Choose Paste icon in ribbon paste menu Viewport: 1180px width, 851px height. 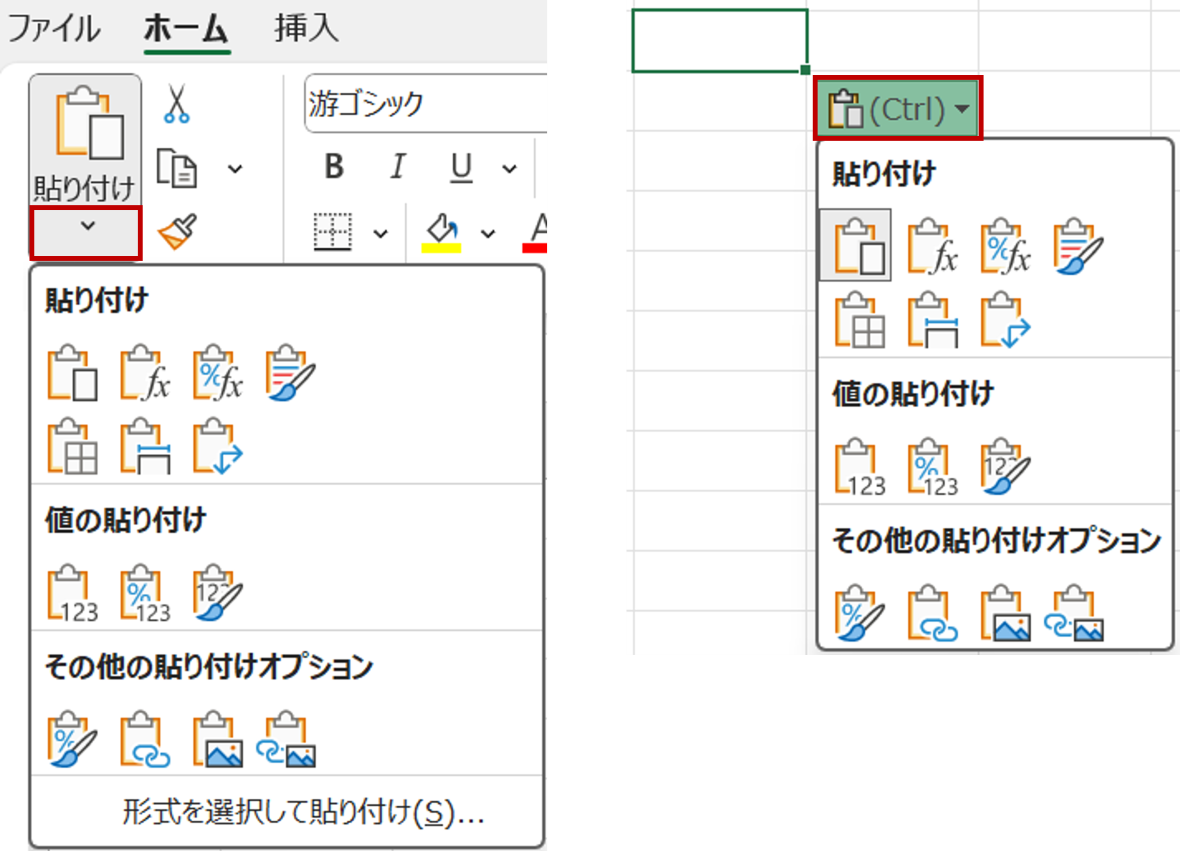[73, 373]
